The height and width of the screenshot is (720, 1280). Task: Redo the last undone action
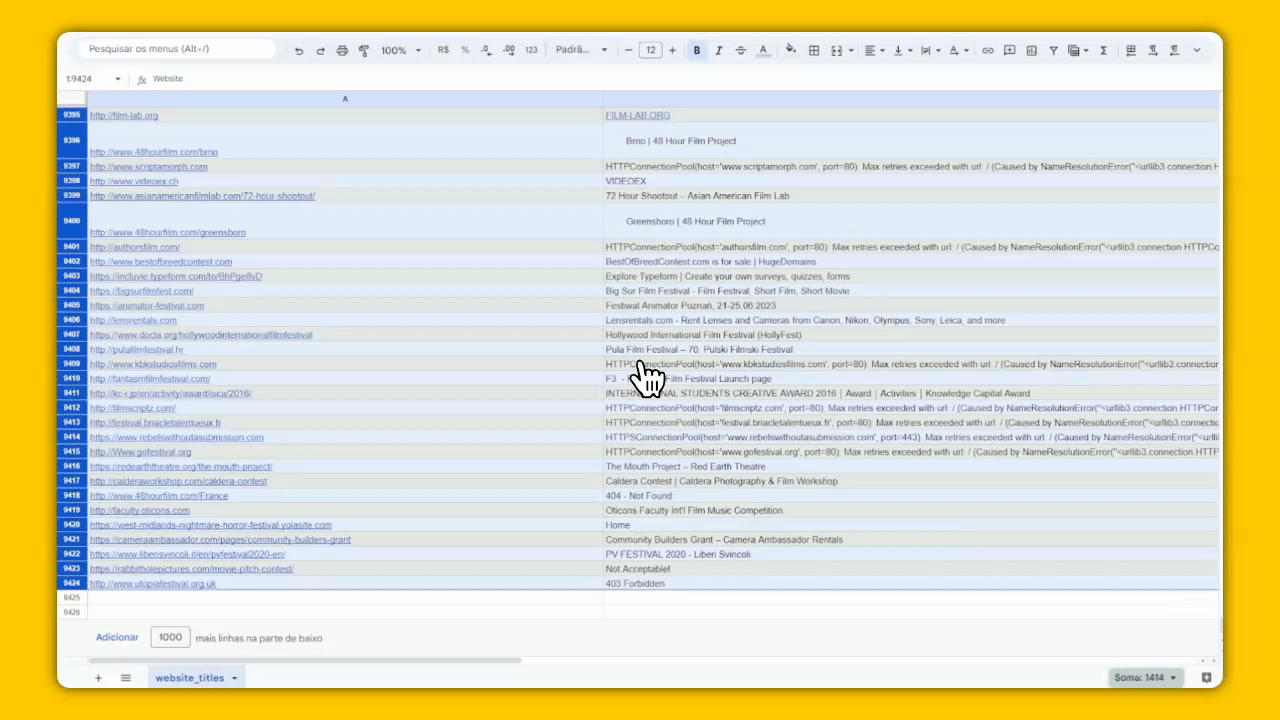click(x=321, y=50)
